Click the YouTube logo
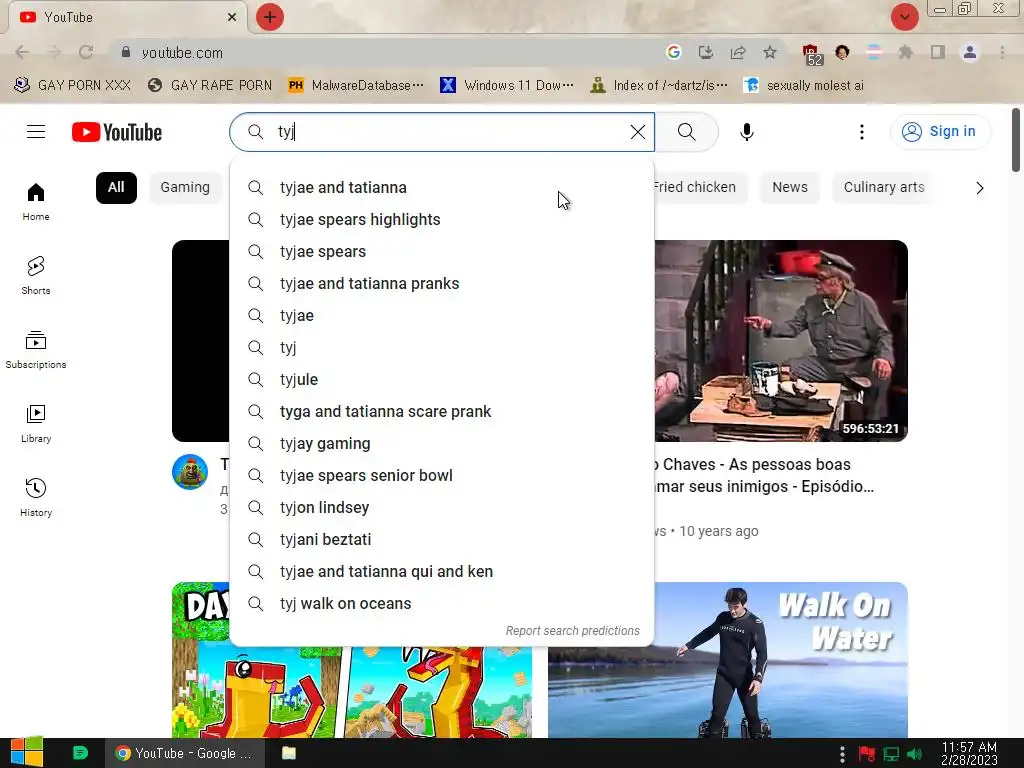1024x768 pixels. pyautogui.click(x=117, y=132)
